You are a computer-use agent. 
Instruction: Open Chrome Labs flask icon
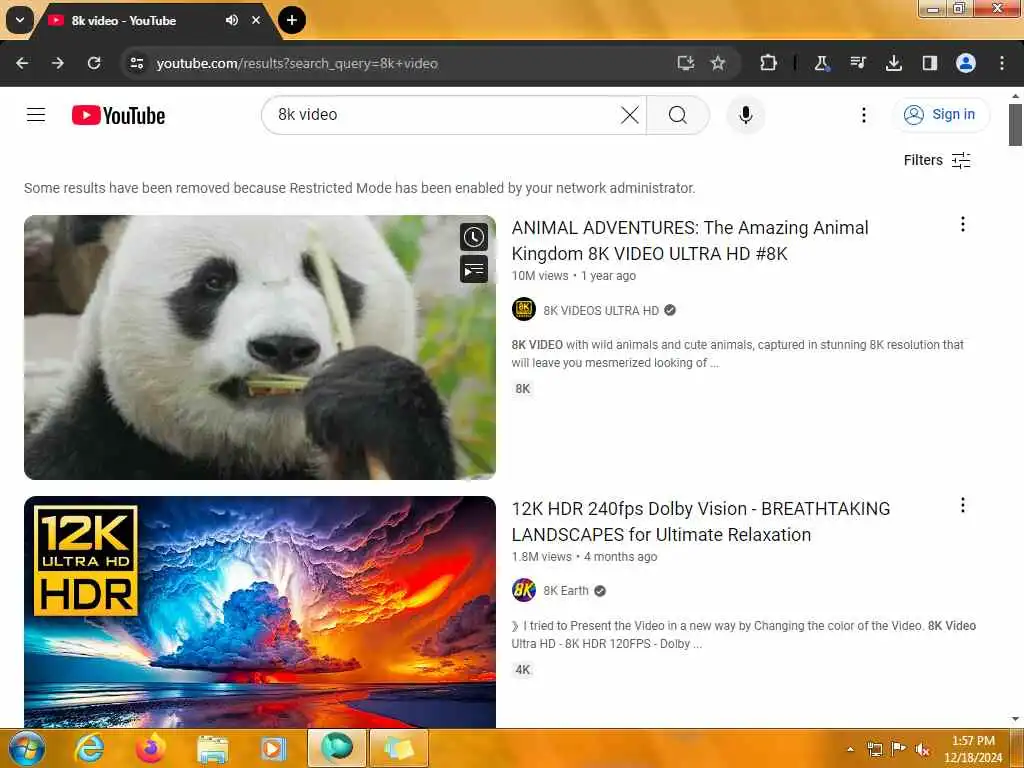[822, 63]
